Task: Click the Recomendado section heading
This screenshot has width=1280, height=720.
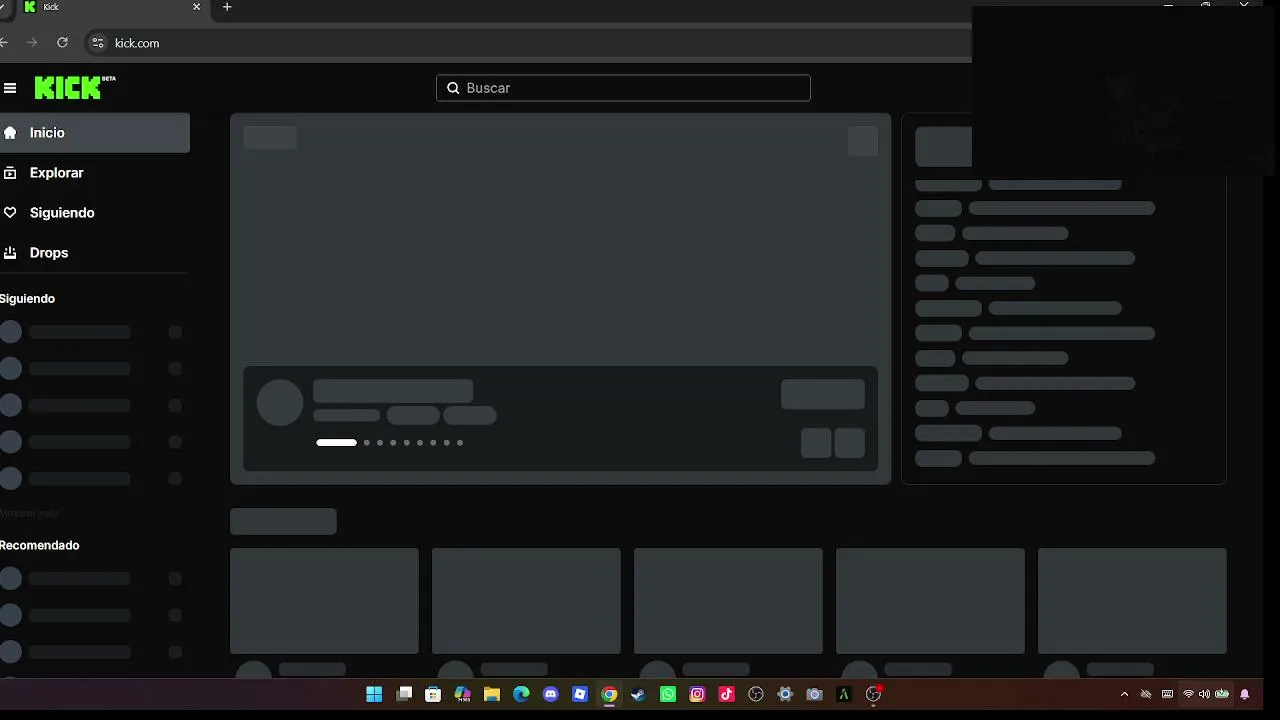Action: coord(39,545)
